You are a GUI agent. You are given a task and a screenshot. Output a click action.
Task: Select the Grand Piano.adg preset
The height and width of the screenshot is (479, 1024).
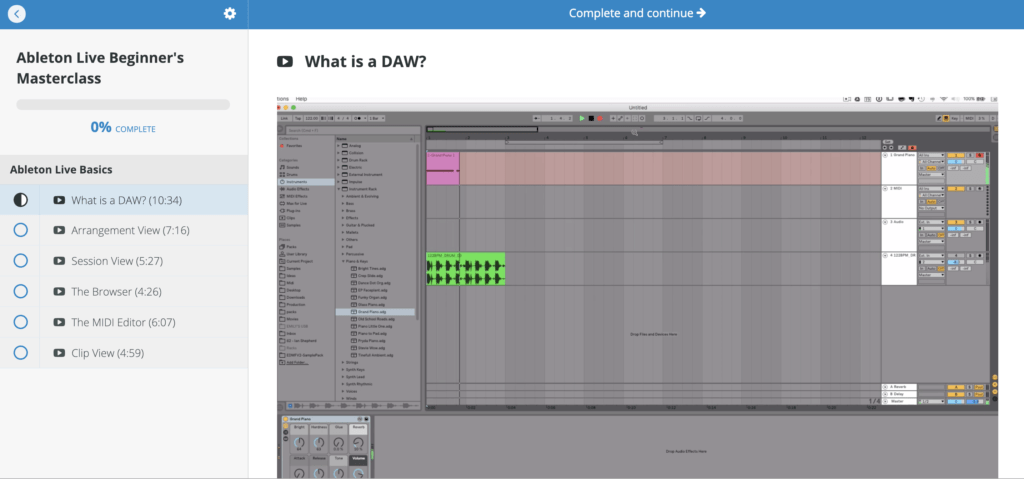(x=376, y=312)
